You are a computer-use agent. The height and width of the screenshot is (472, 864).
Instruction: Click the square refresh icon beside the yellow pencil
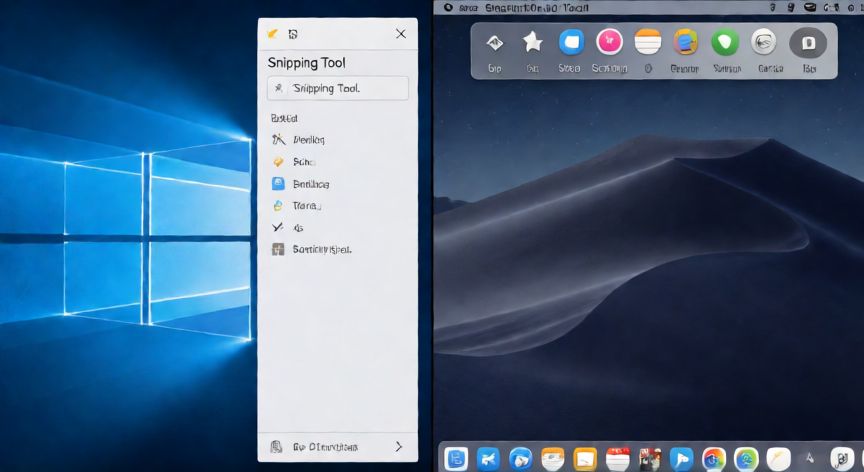[x=293, y=34]
